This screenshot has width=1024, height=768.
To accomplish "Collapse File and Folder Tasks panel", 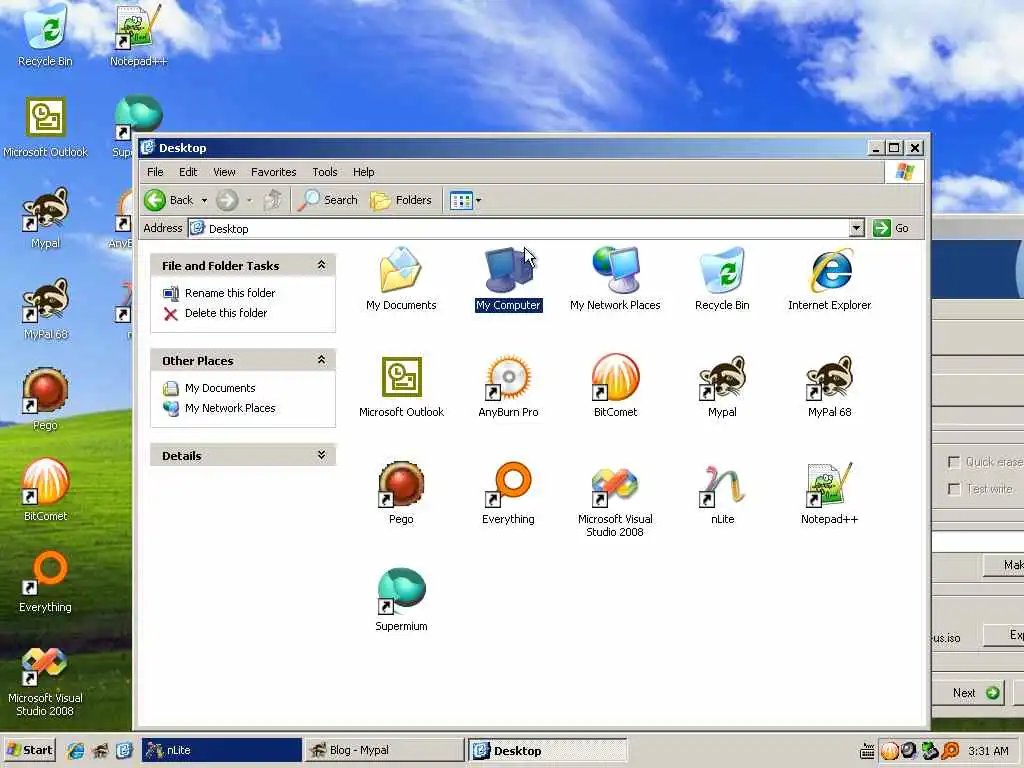I will tap(321, 265).
